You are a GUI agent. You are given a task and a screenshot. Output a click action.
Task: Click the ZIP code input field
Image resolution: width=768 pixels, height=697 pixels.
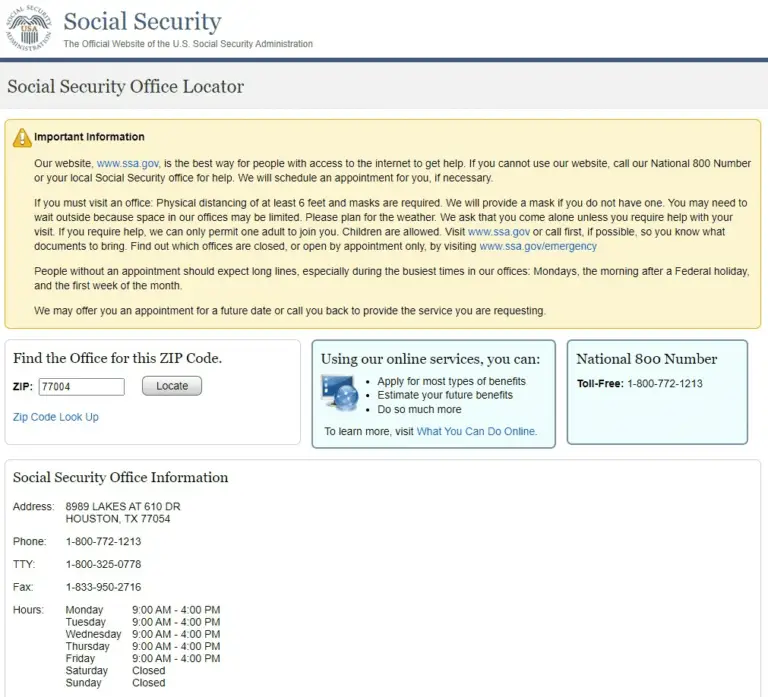tap(81, 386)
